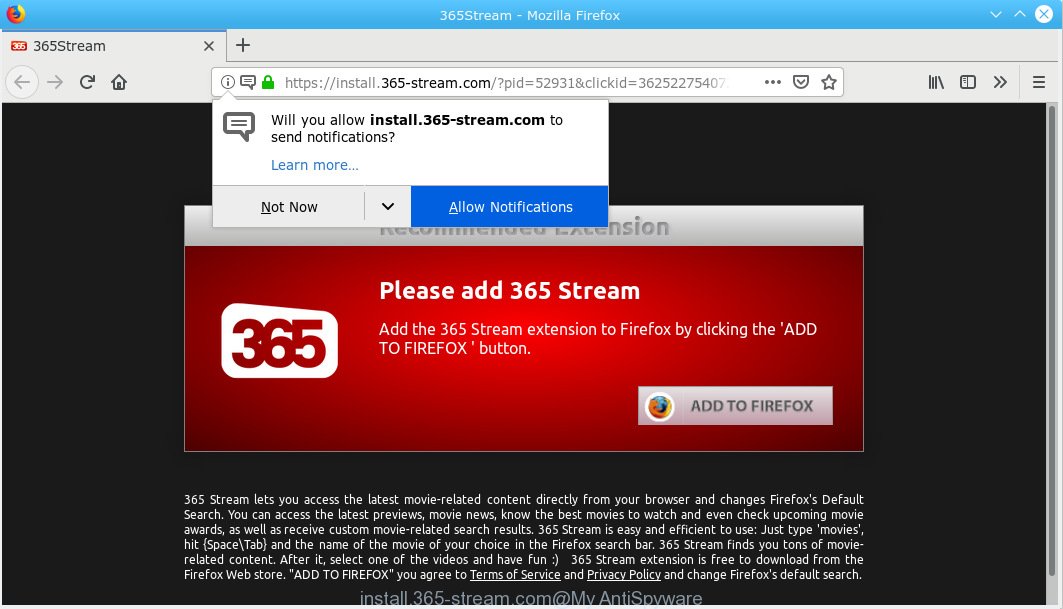Open the Privacy Policy link
This screenshot has height=609, width=1063.
(x=624, y=574)
